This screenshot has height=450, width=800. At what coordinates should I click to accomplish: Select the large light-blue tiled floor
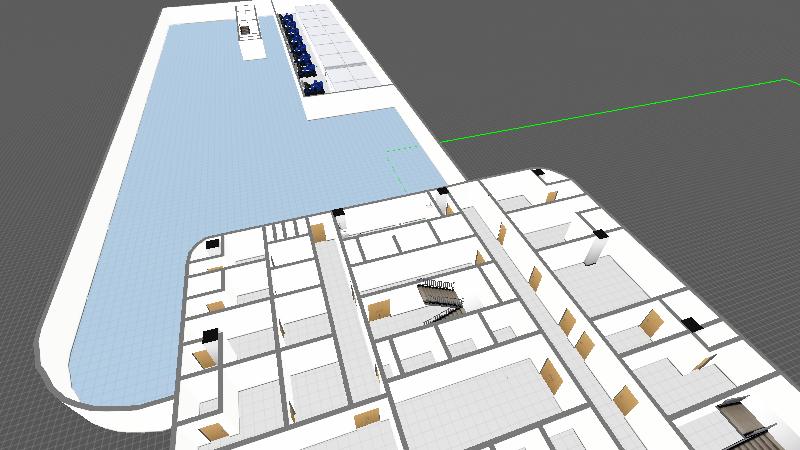(x=200, y=150)
